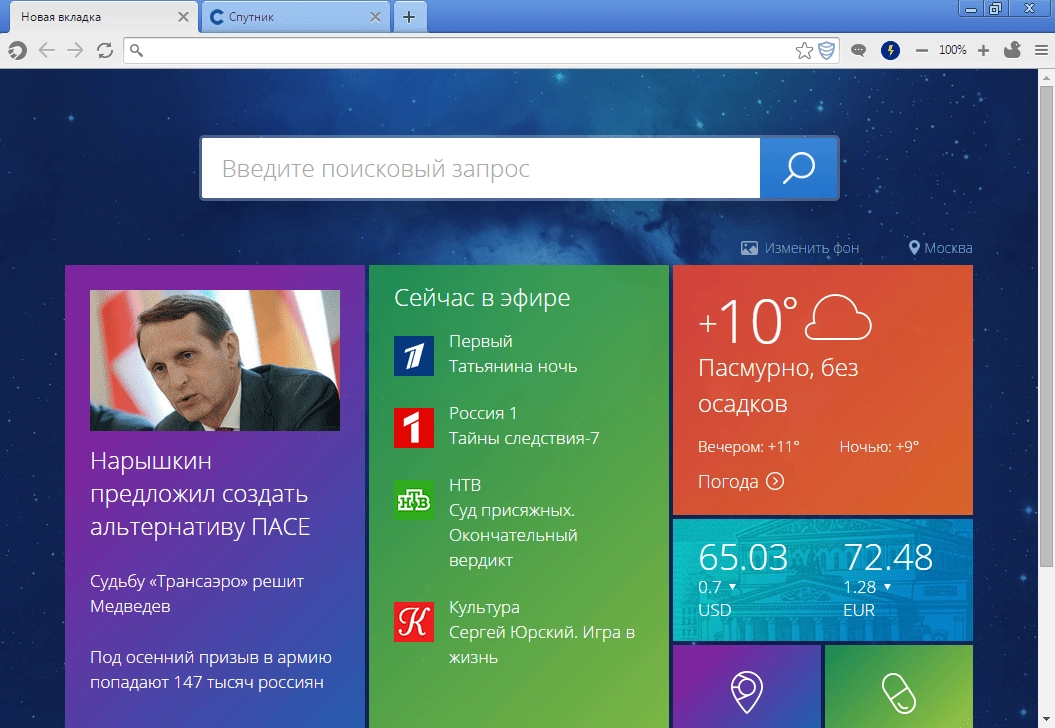Image resolution: width=1055 pixels, height=728 pixels.
Task: Click the 100% zoom level indicator
Action: (953, 50)
